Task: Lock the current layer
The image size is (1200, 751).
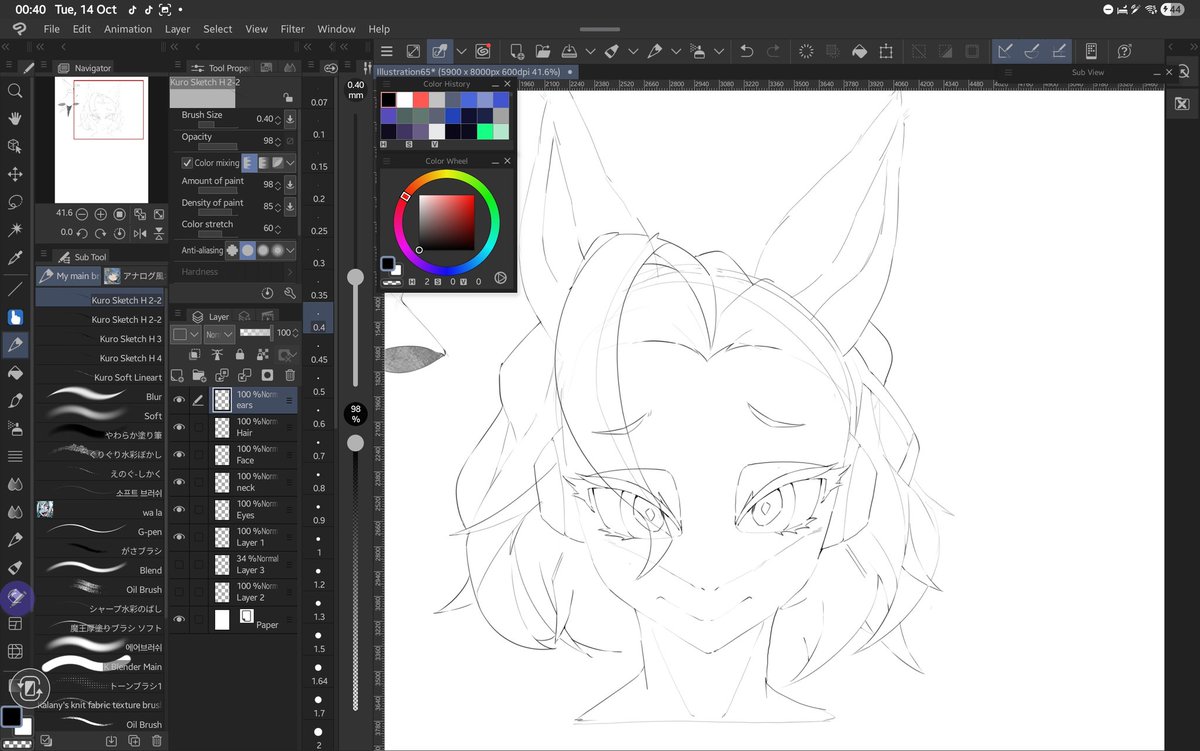Action: pos(240,354)
